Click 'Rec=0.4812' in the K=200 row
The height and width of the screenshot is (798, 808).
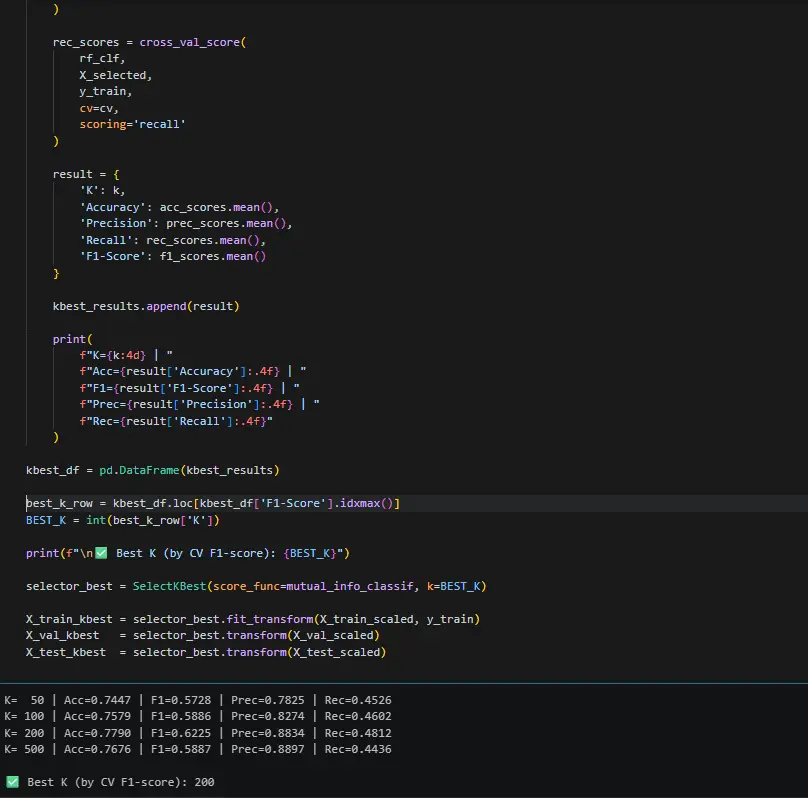tap(358, 733)
